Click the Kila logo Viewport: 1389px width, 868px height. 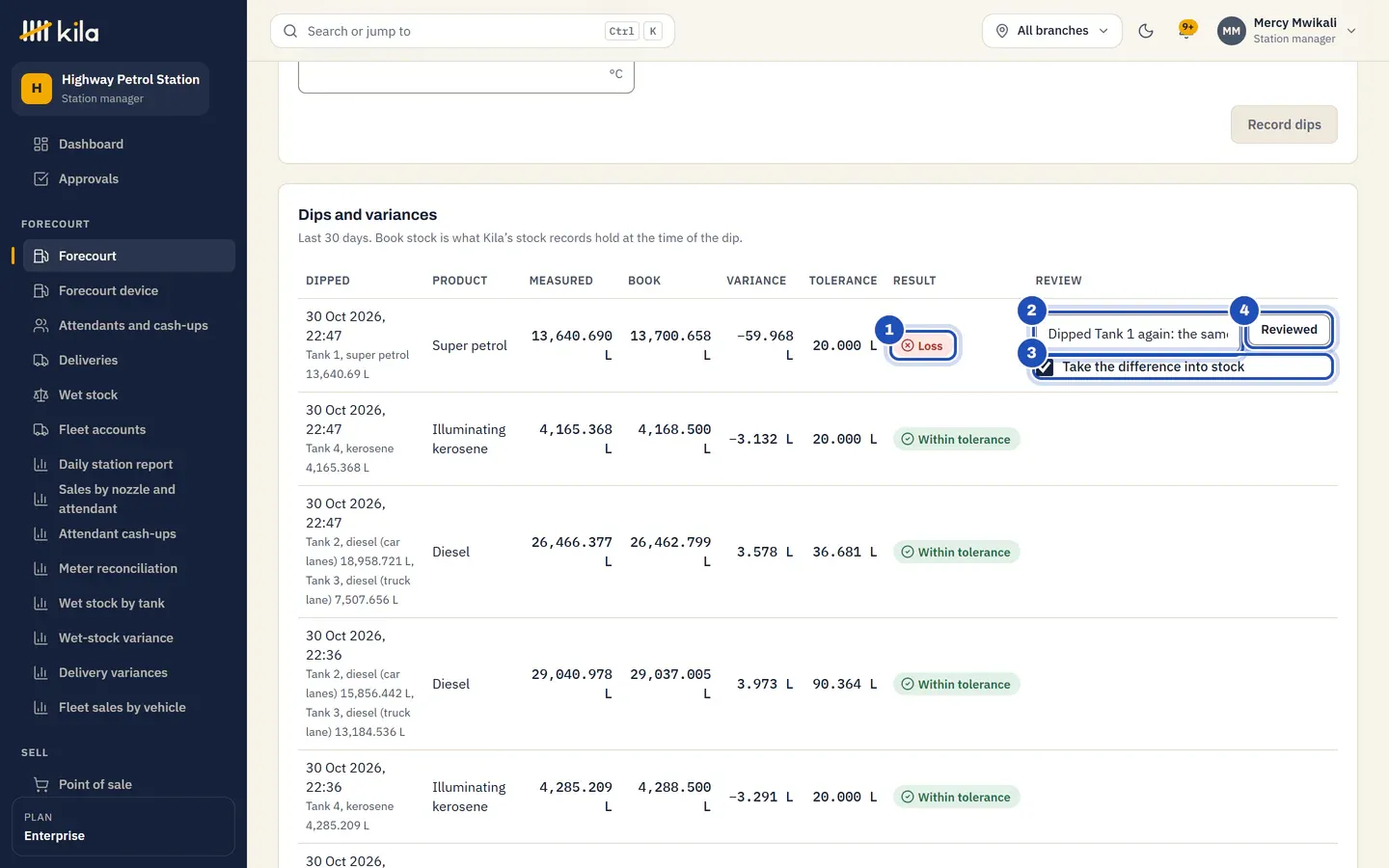(59, 31)
